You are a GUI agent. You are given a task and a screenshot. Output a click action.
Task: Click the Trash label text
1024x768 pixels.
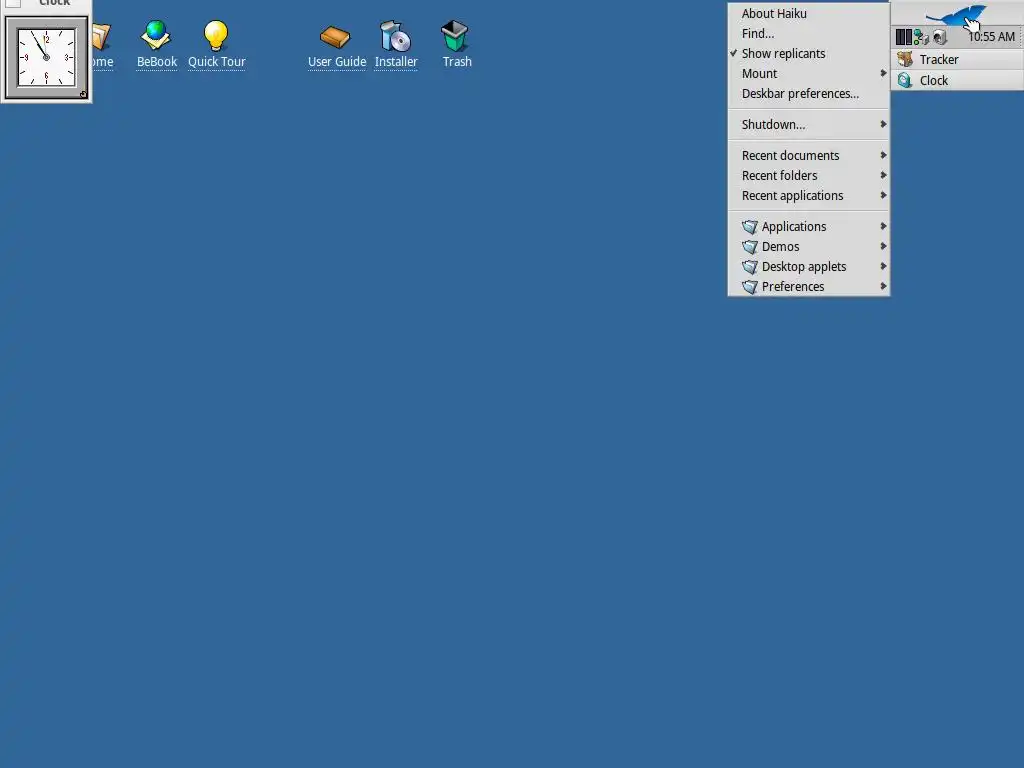(457, 62)
